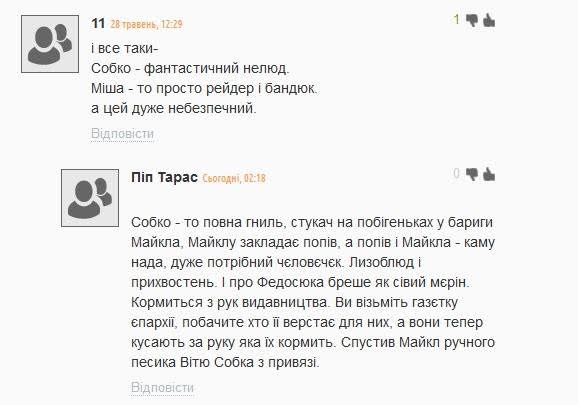
Task: Reply to Піп Тарас via Відповісти
Action: tap(163, 387)
